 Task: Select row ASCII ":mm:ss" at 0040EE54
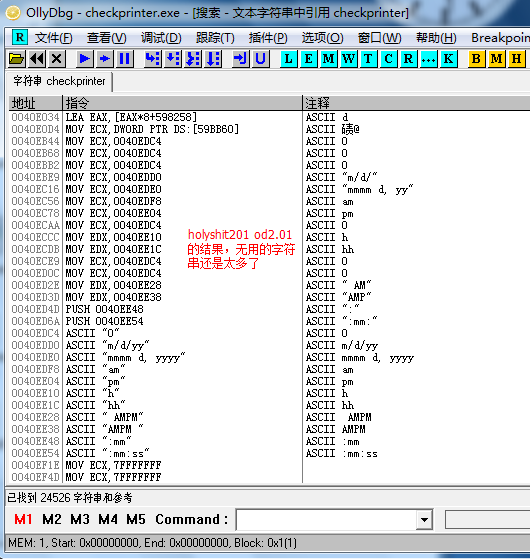(x=269, y=453)
